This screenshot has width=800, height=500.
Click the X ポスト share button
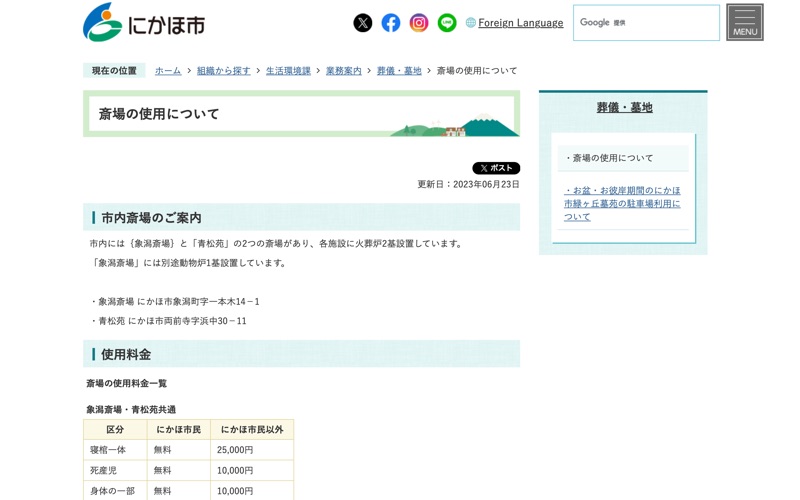(x=496, y=168)
